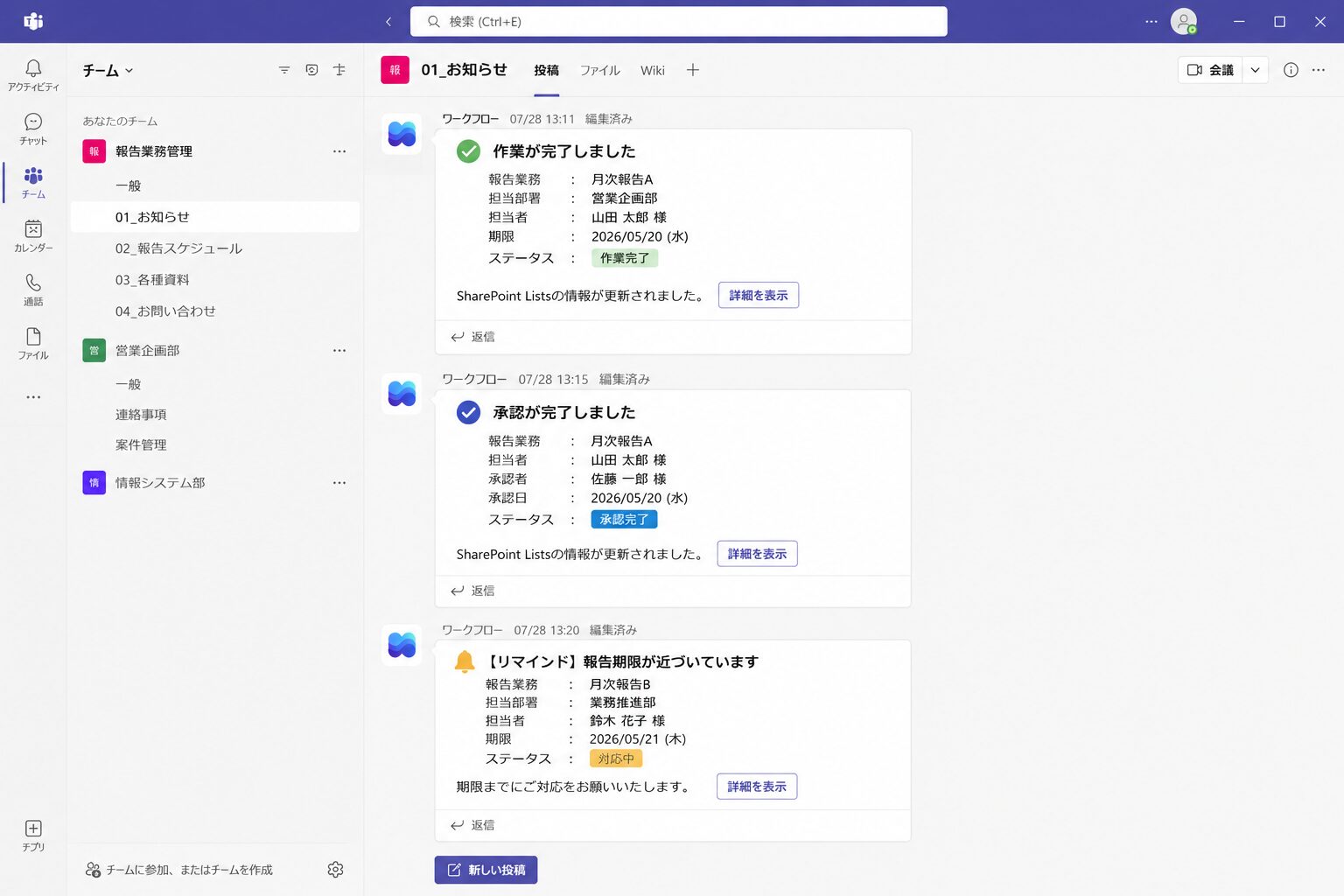1344x896 pixels.
Task: Click the 作業が完了しました card title
Action: click(x=564, y=151)
